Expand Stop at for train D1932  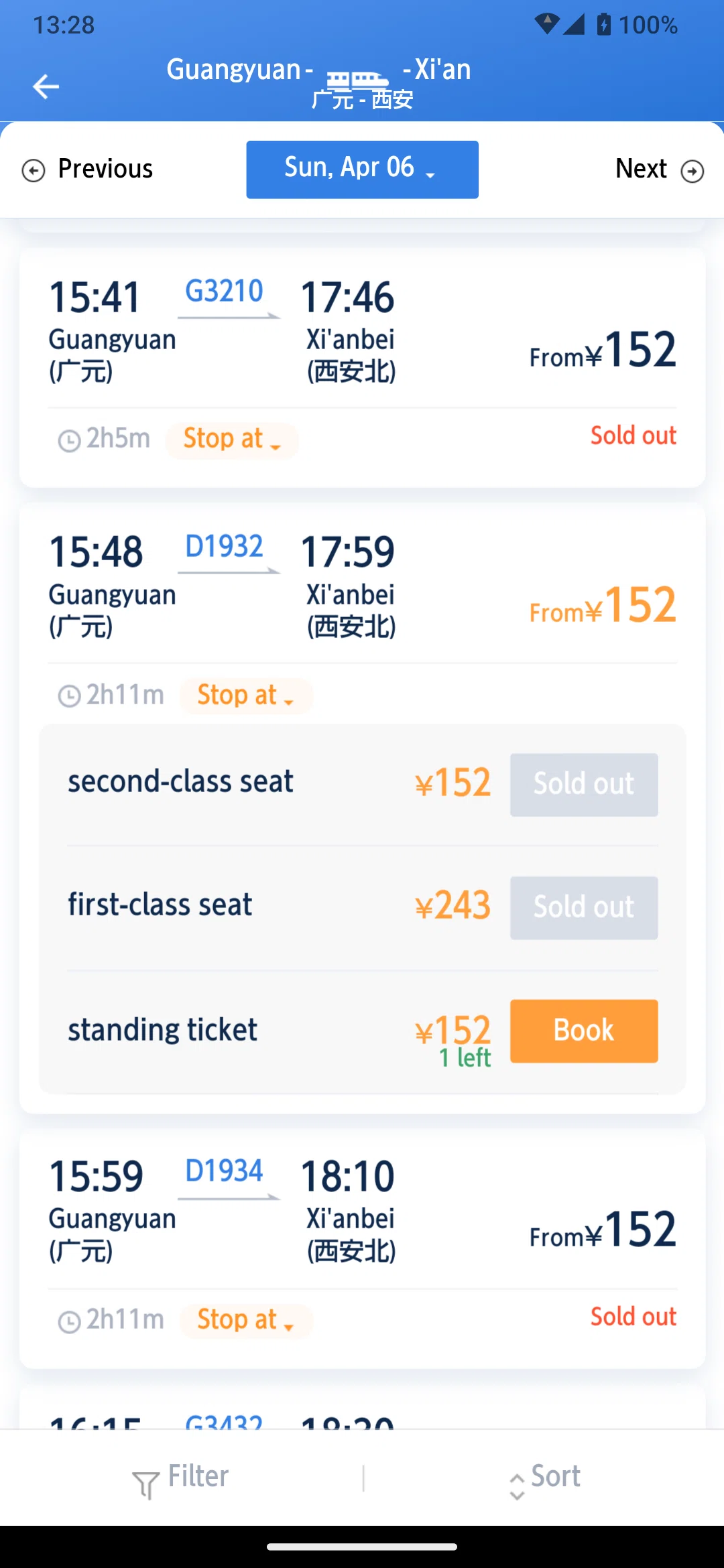[x=245, y=696]
